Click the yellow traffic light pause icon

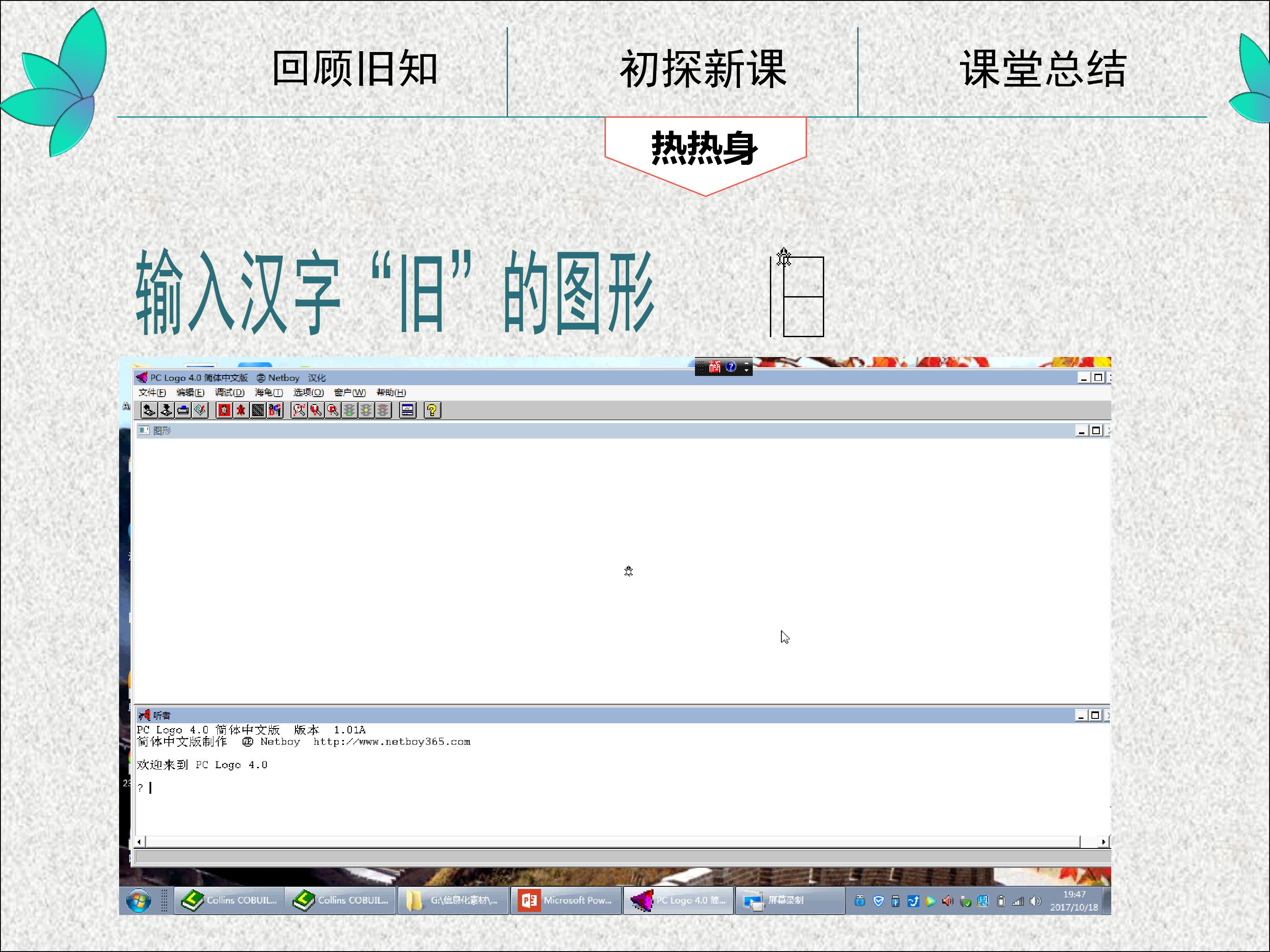[366, 410]
